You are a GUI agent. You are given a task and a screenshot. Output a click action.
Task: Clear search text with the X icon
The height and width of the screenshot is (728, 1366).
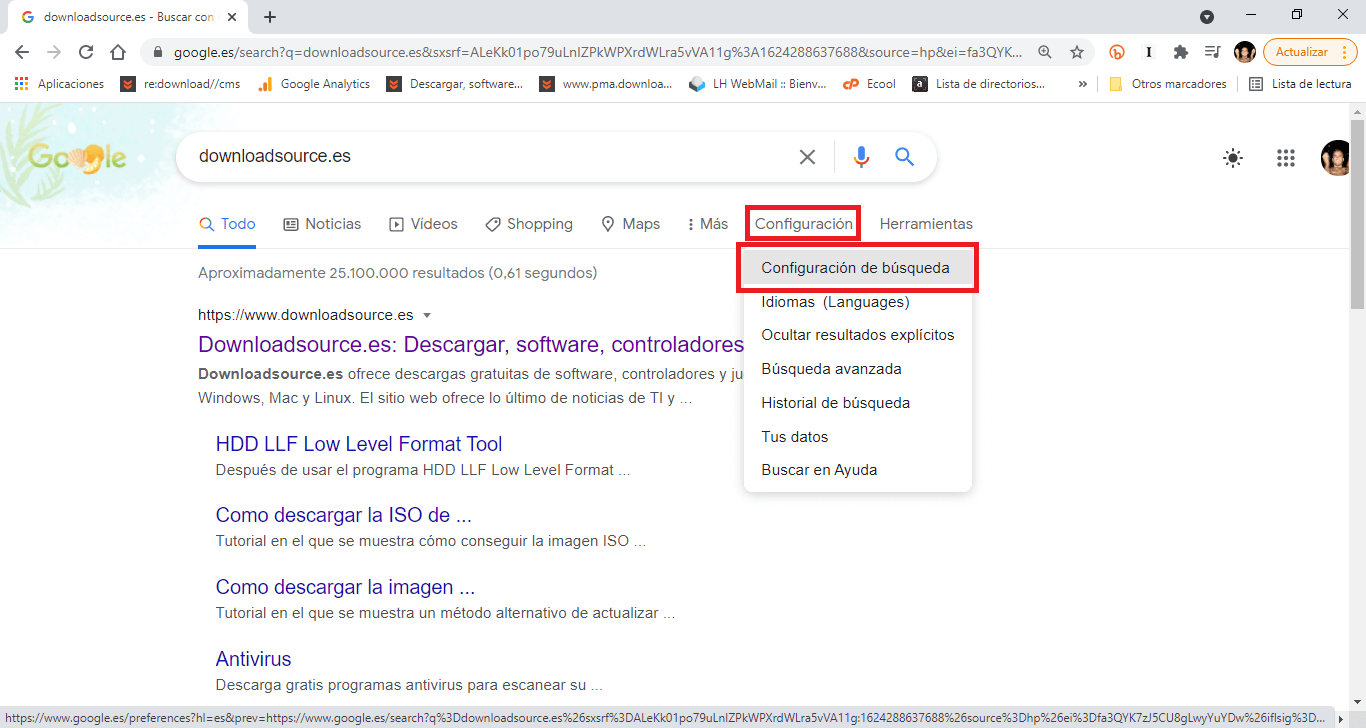tap(807, 157)
